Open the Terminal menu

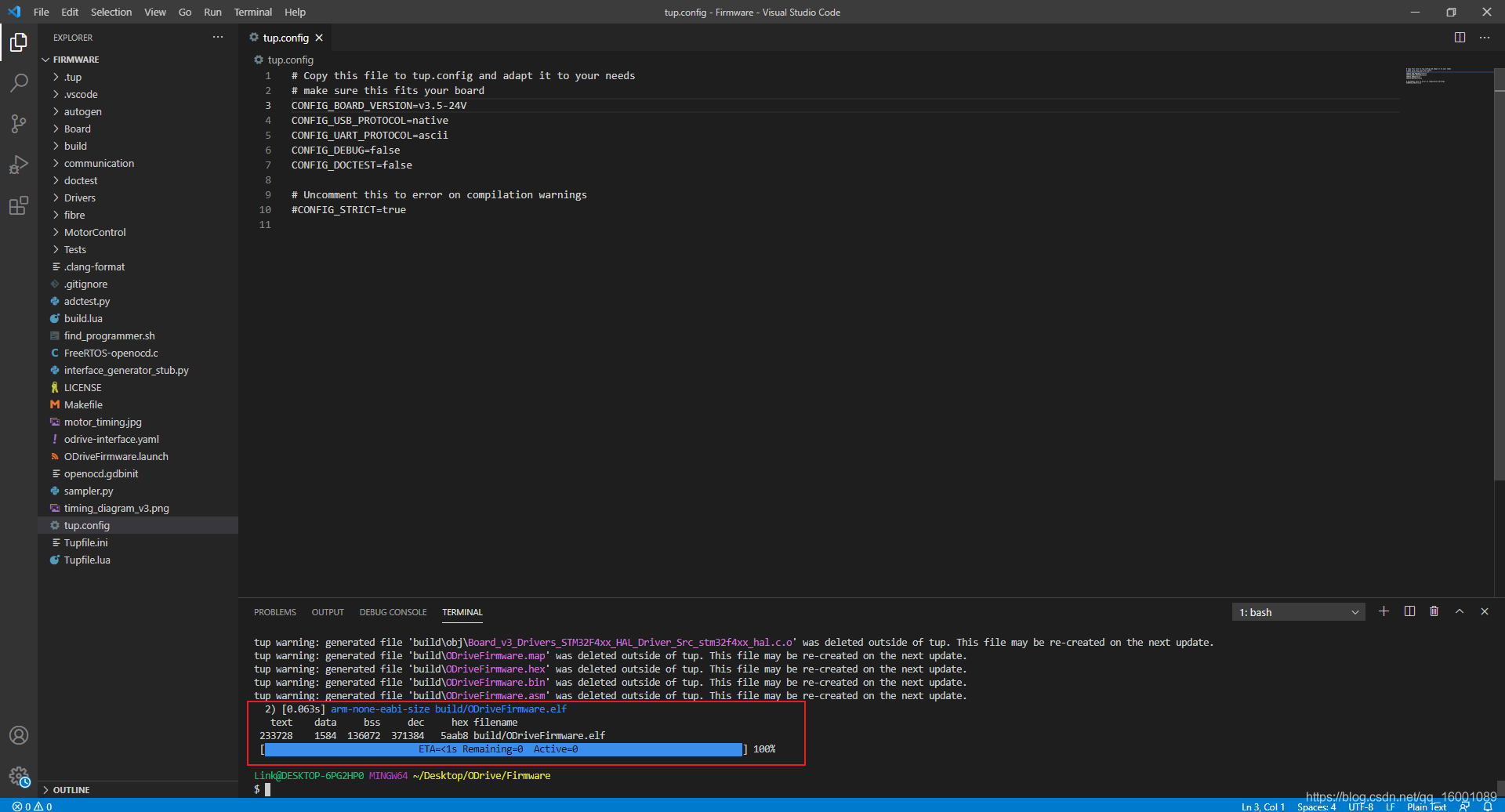coord(253,12)
